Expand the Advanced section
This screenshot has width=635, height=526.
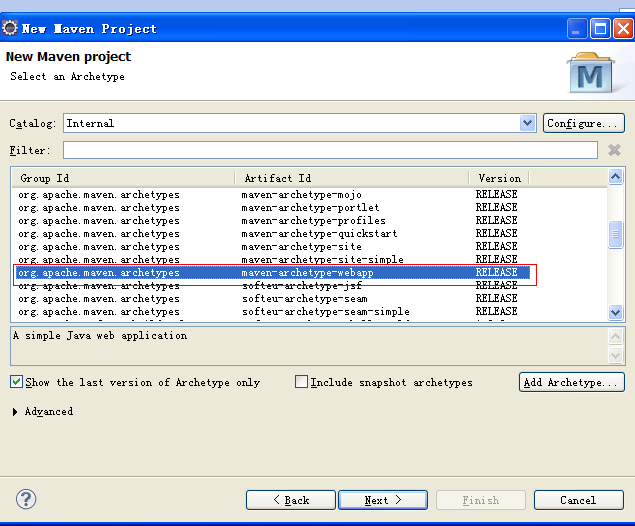point(15,412)
